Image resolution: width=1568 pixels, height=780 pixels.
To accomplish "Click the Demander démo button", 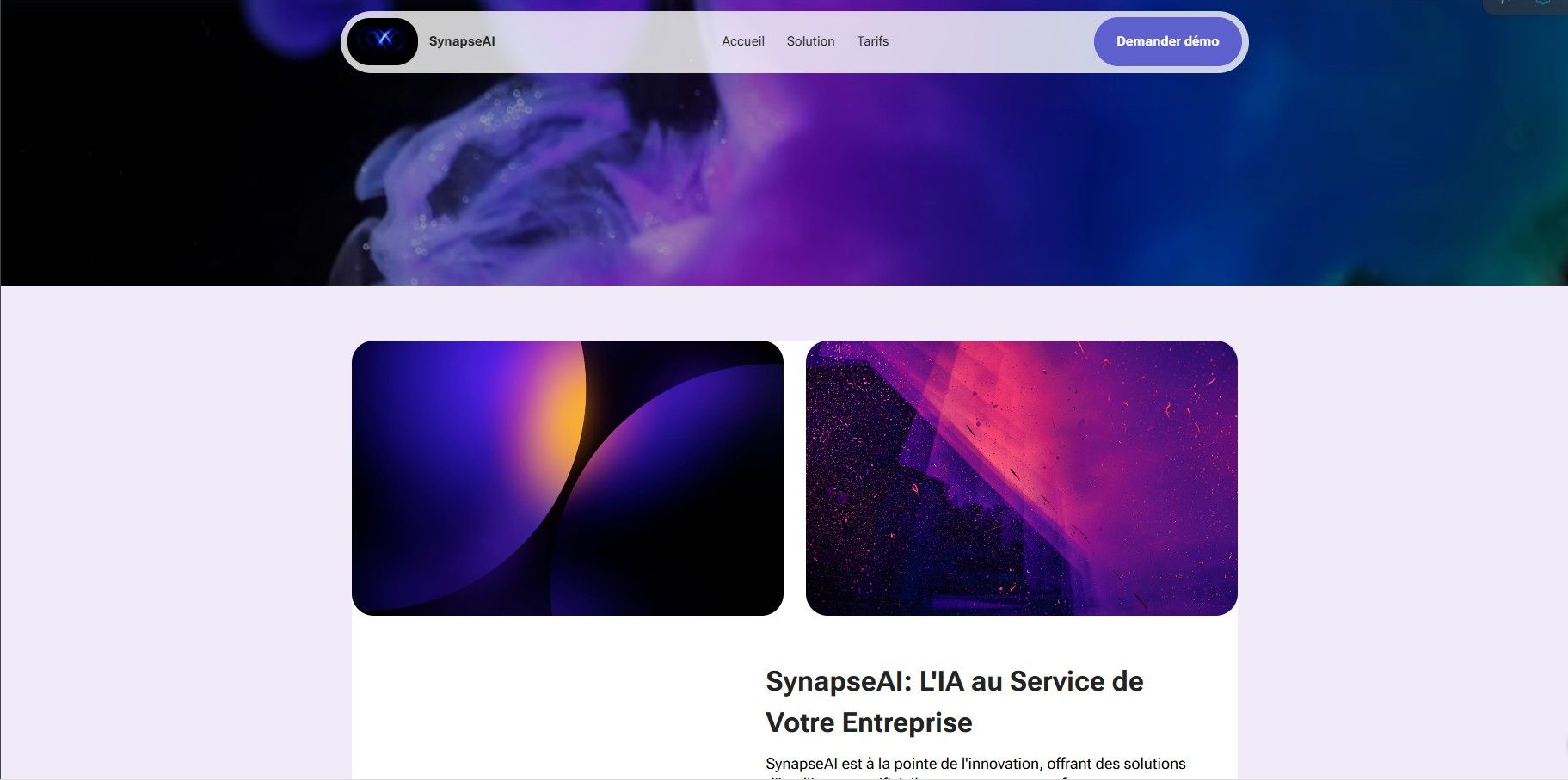I will pos(1168,41).
